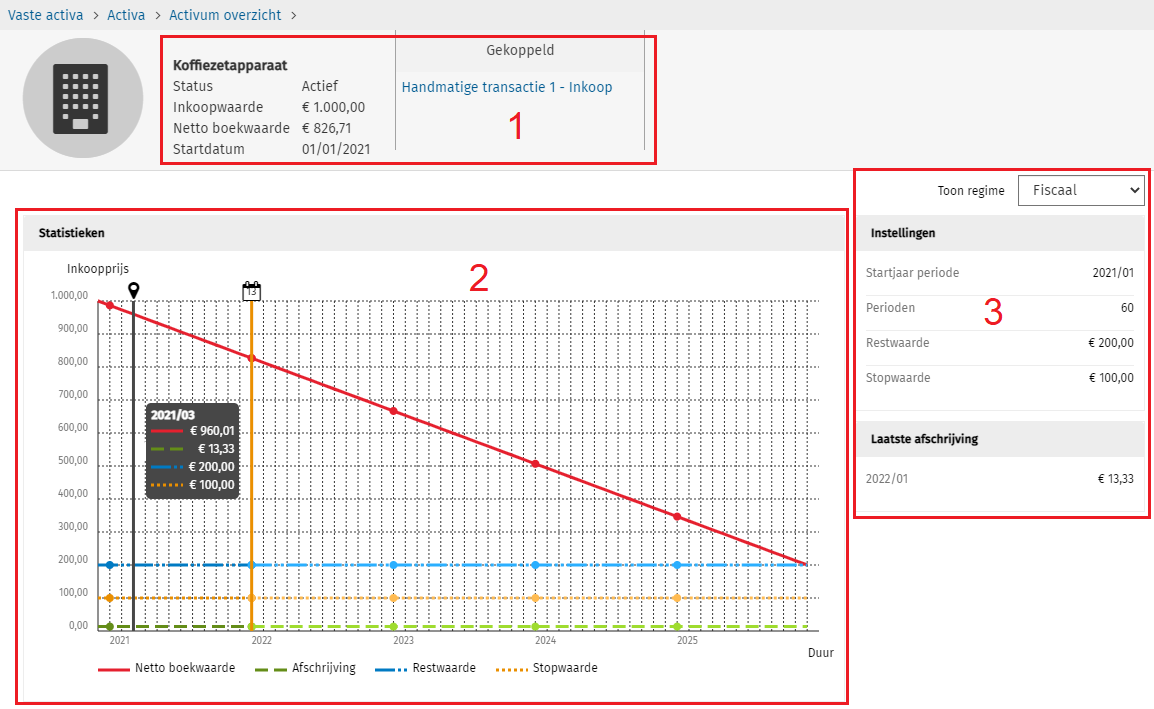
Task: Toggle Netto boekwaarde series in legend
Action: [x=166, y=668]
